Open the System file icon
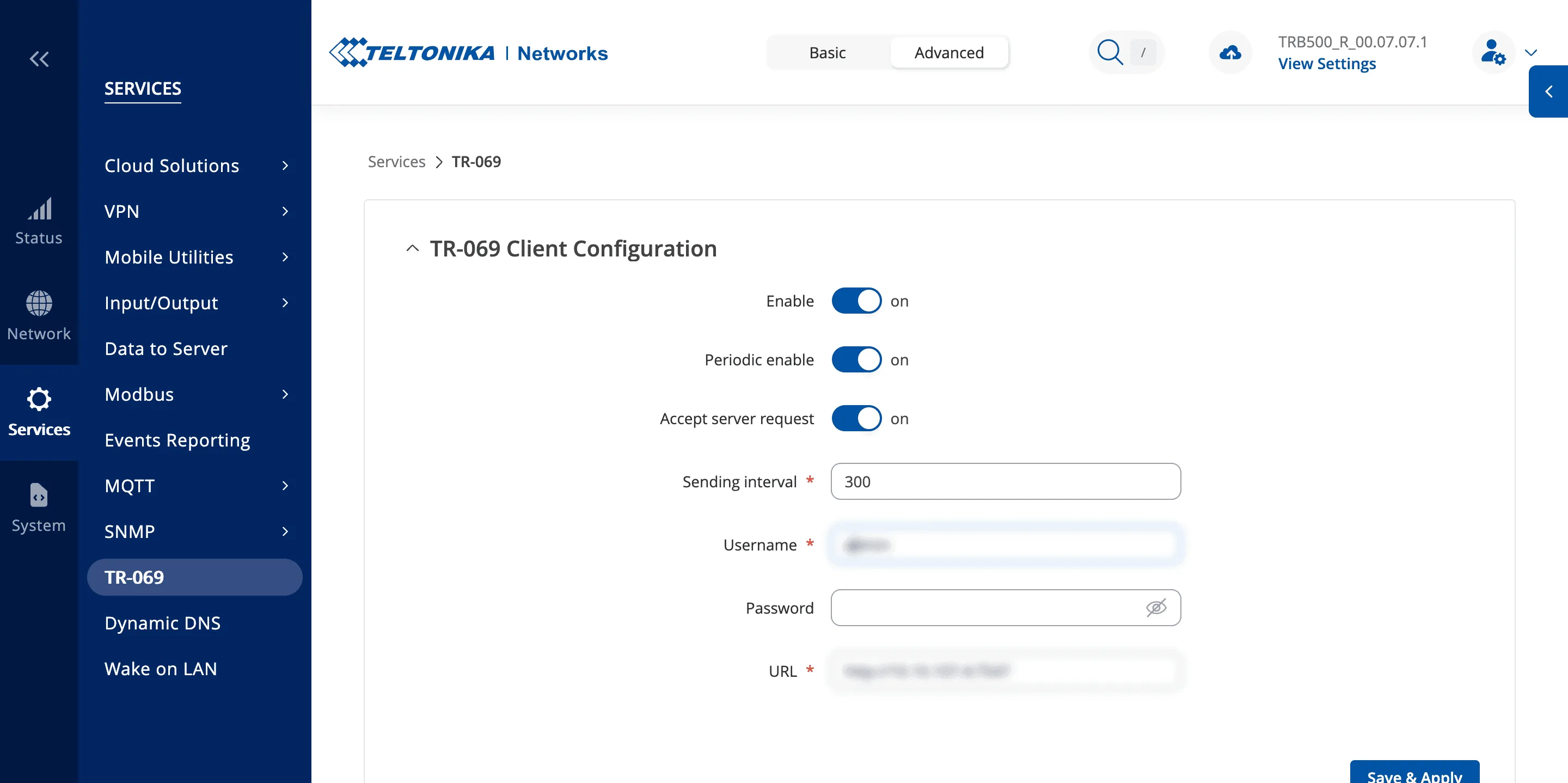This screenshot has height=783, width=1568. 39,495
